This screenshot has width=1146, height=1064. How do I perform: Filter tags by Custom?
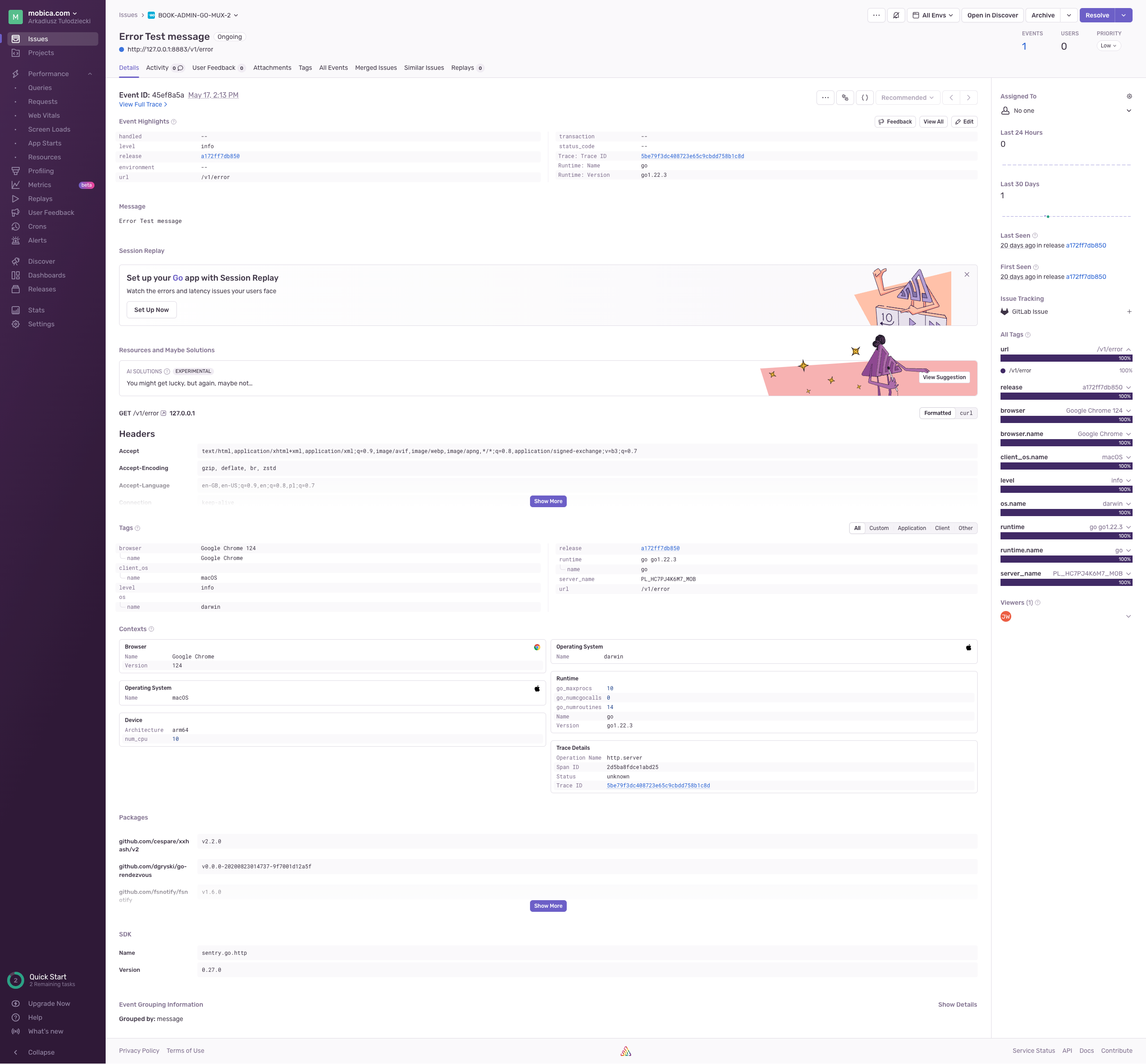878,528
